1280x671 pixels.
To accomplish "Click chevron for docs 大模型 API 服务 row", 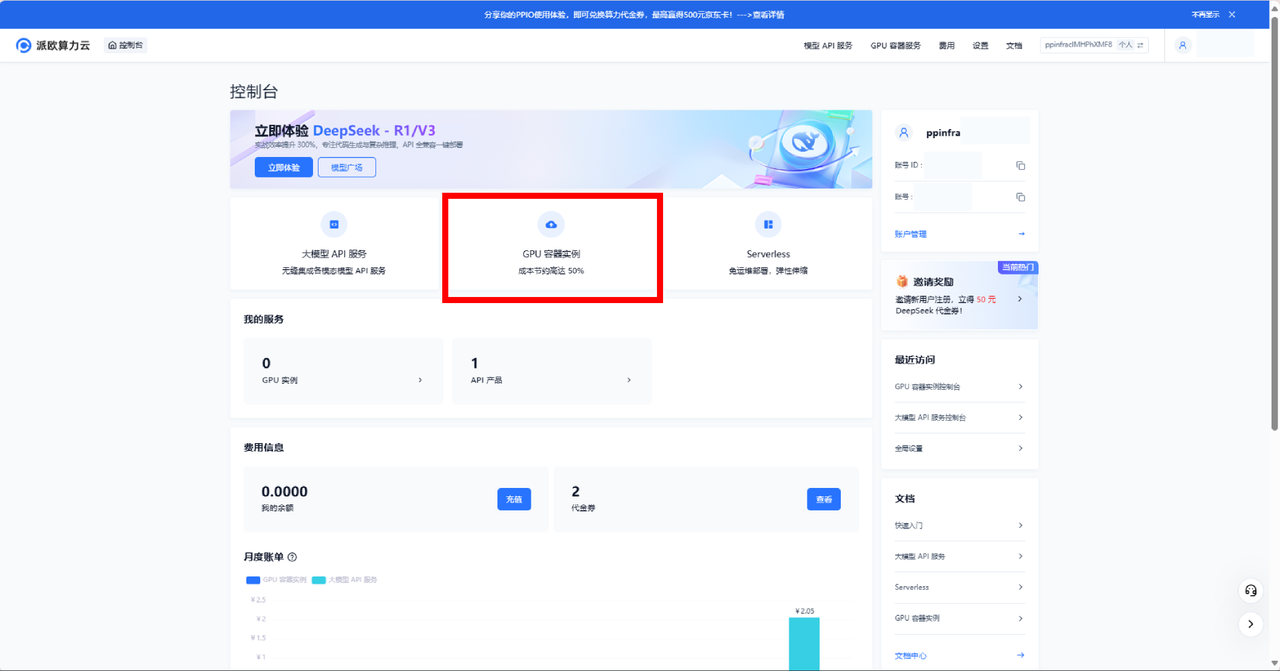I will (1020, 556).
